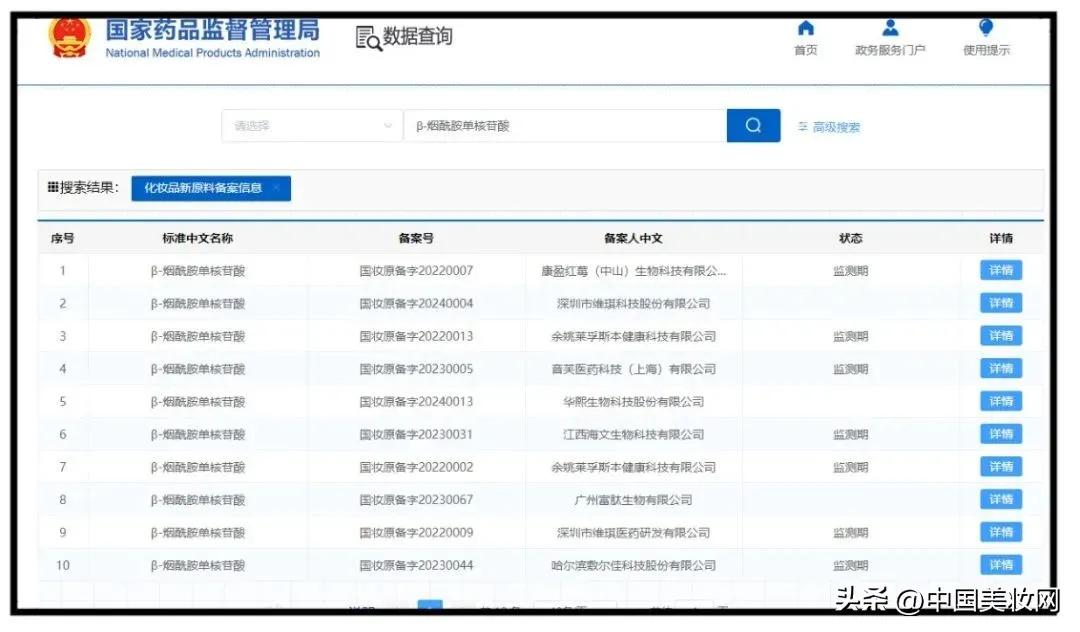Click the 国家药品监督管理局 site title
Screen dimensions: 1080x632
coord(212,30)
